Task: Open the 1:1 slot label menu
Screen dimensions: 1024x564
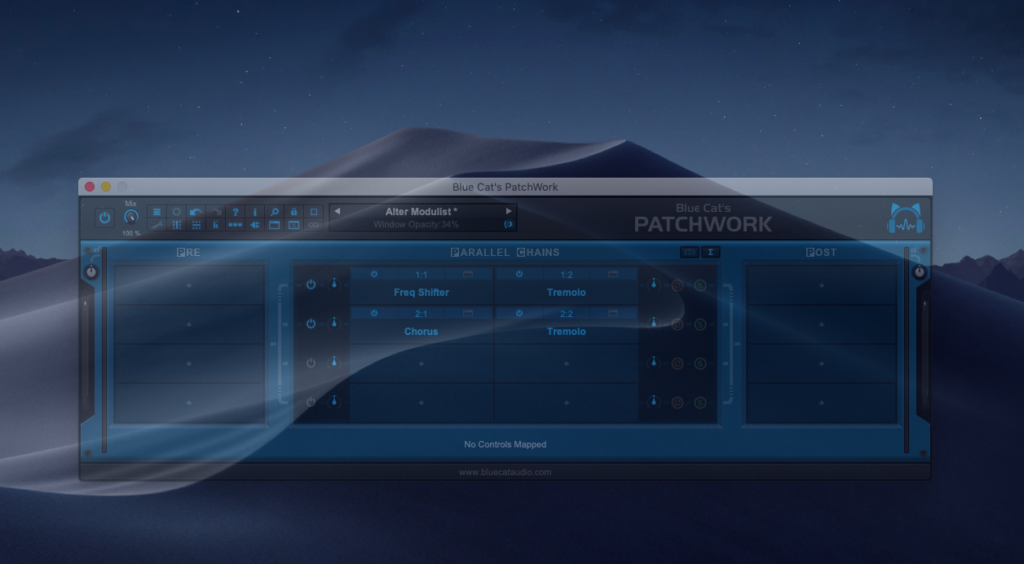Action: pos(421,275)
